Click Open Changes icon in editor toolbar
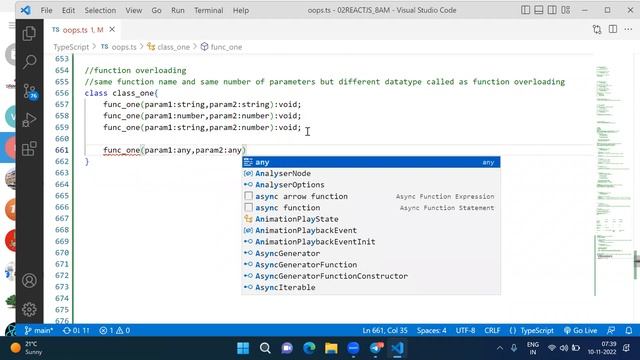The height and width of the screenshot is (360, 640). click(x=597, y=29)
